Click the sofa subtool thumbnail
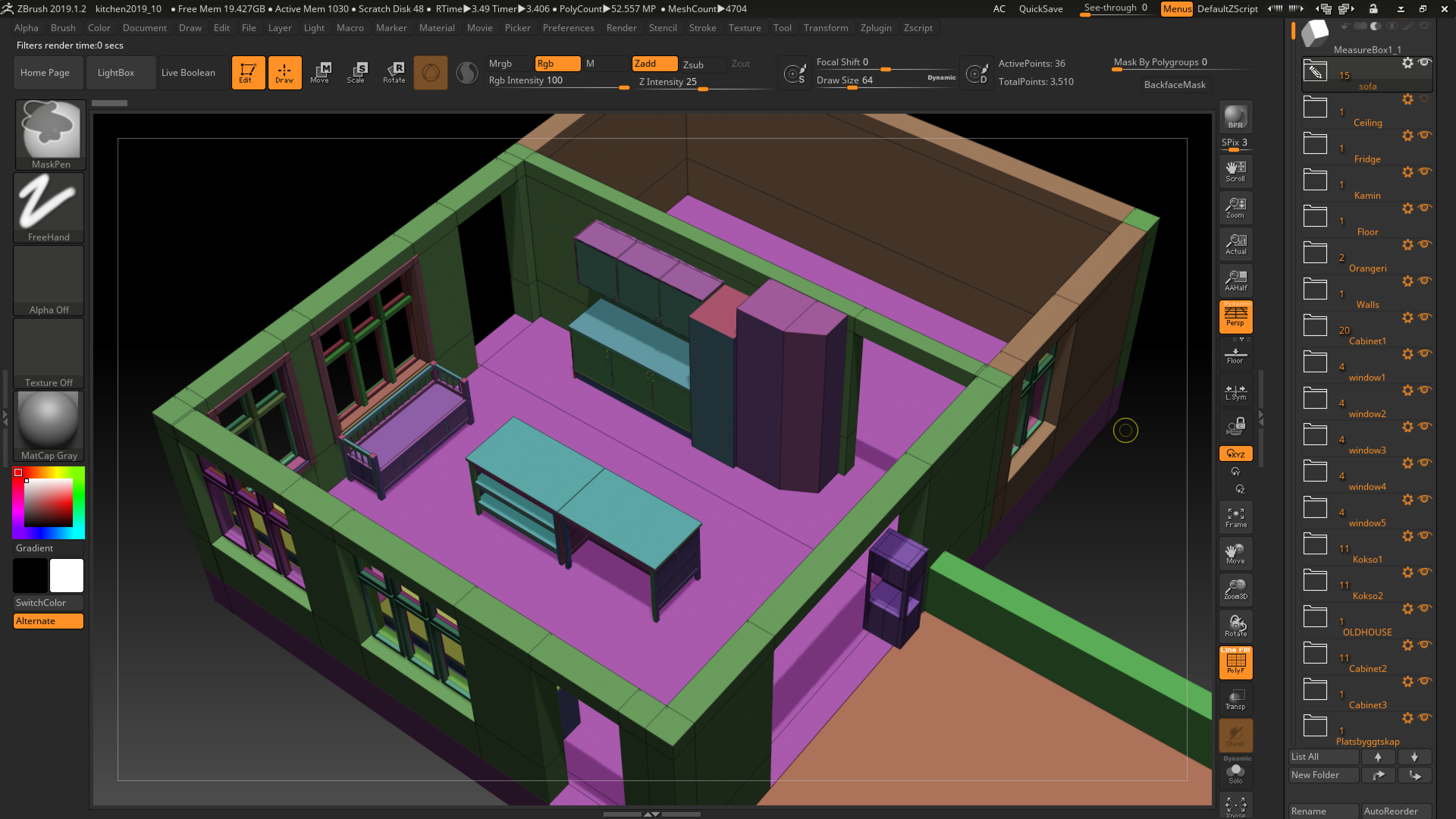 click(x=1315, y=72)
